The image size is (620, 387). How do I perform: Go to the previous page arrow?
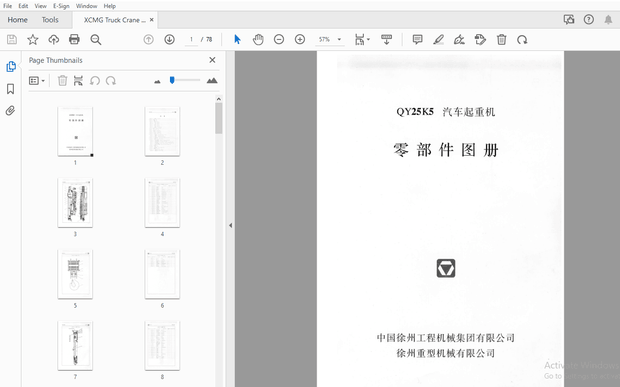click(x=149, y=40)
